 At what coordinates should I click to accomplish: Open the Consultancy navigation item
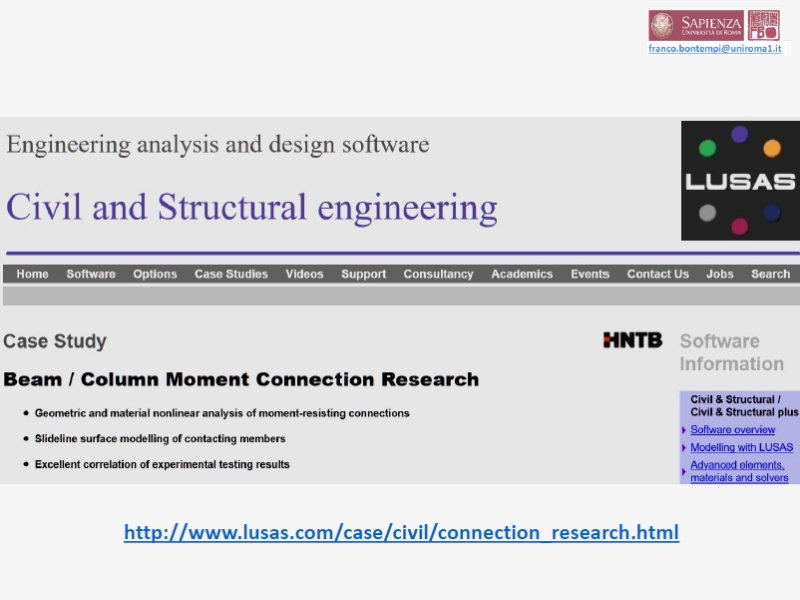tap(438, 274)
